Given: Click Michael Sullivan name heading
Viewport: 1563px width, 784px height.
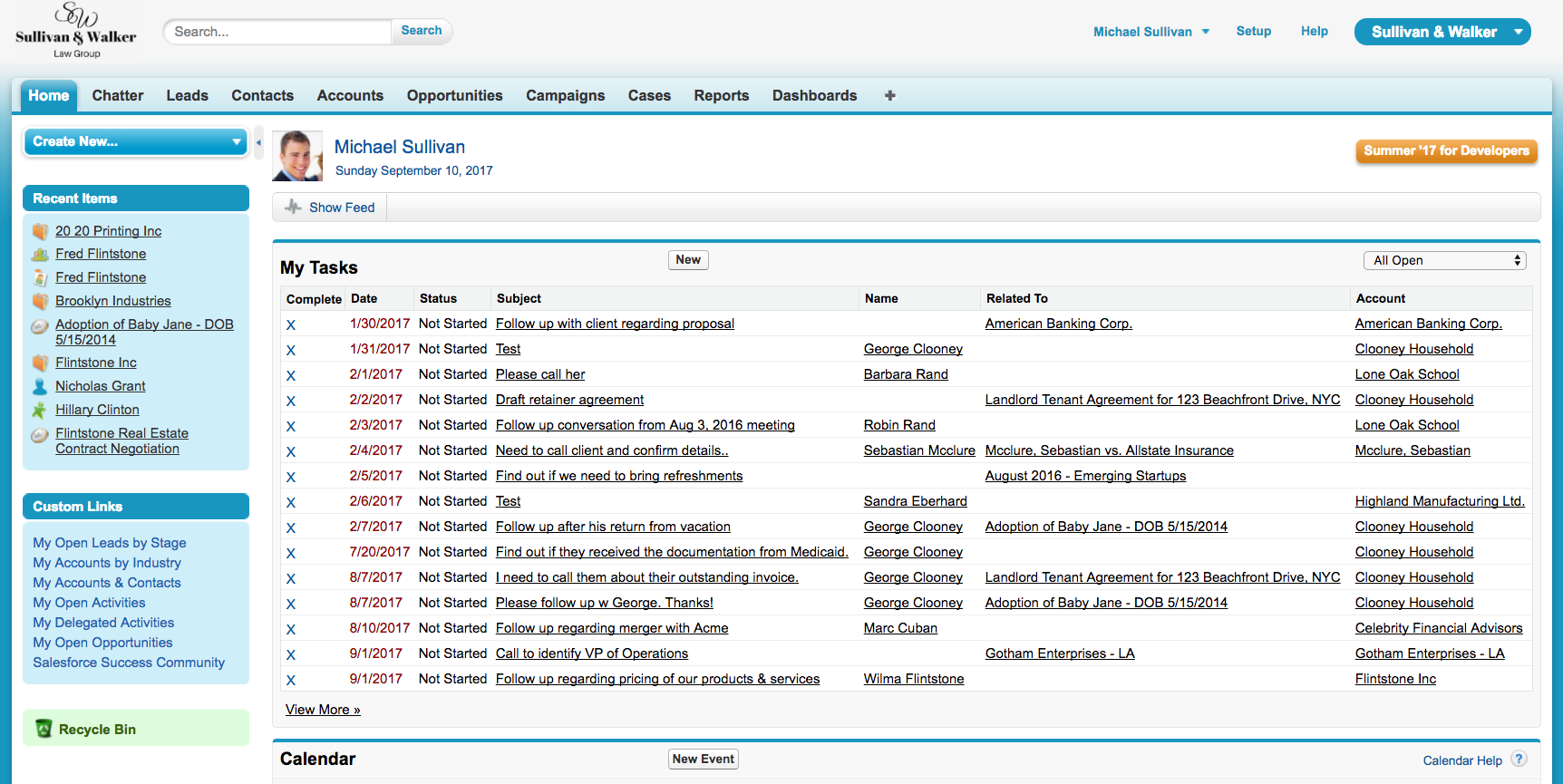Looking at the screenshot, I should click(400, 147).
